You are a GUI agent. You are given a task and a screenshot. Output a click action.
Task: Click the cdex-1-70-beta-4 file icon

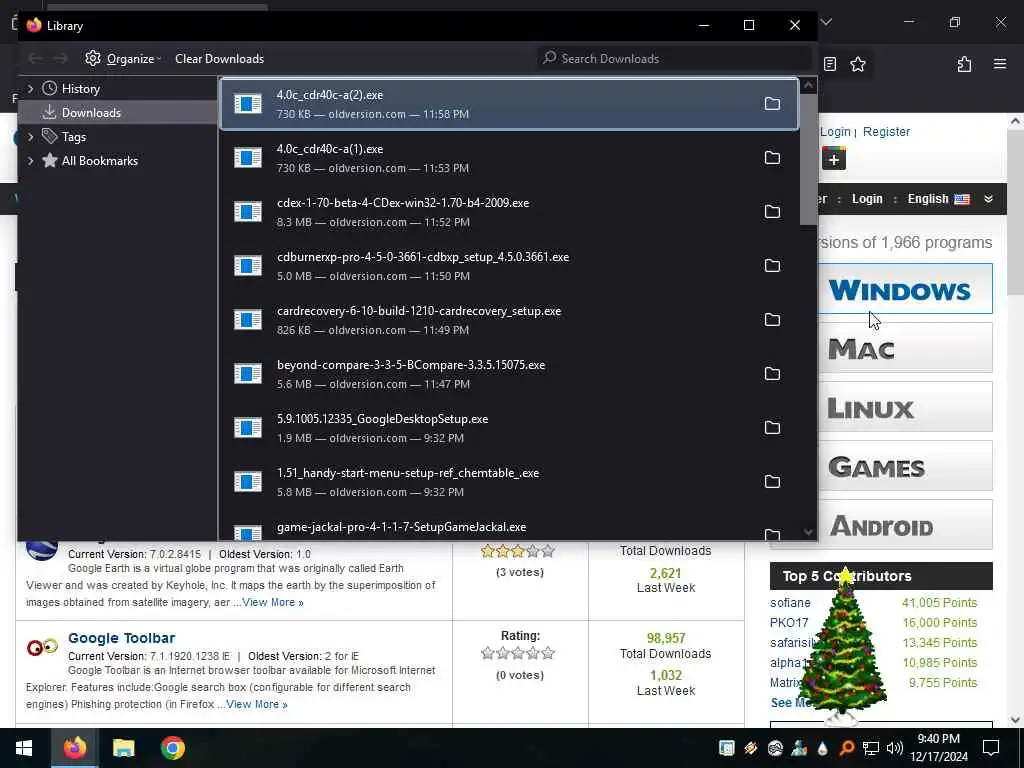[x=248, y=212]
